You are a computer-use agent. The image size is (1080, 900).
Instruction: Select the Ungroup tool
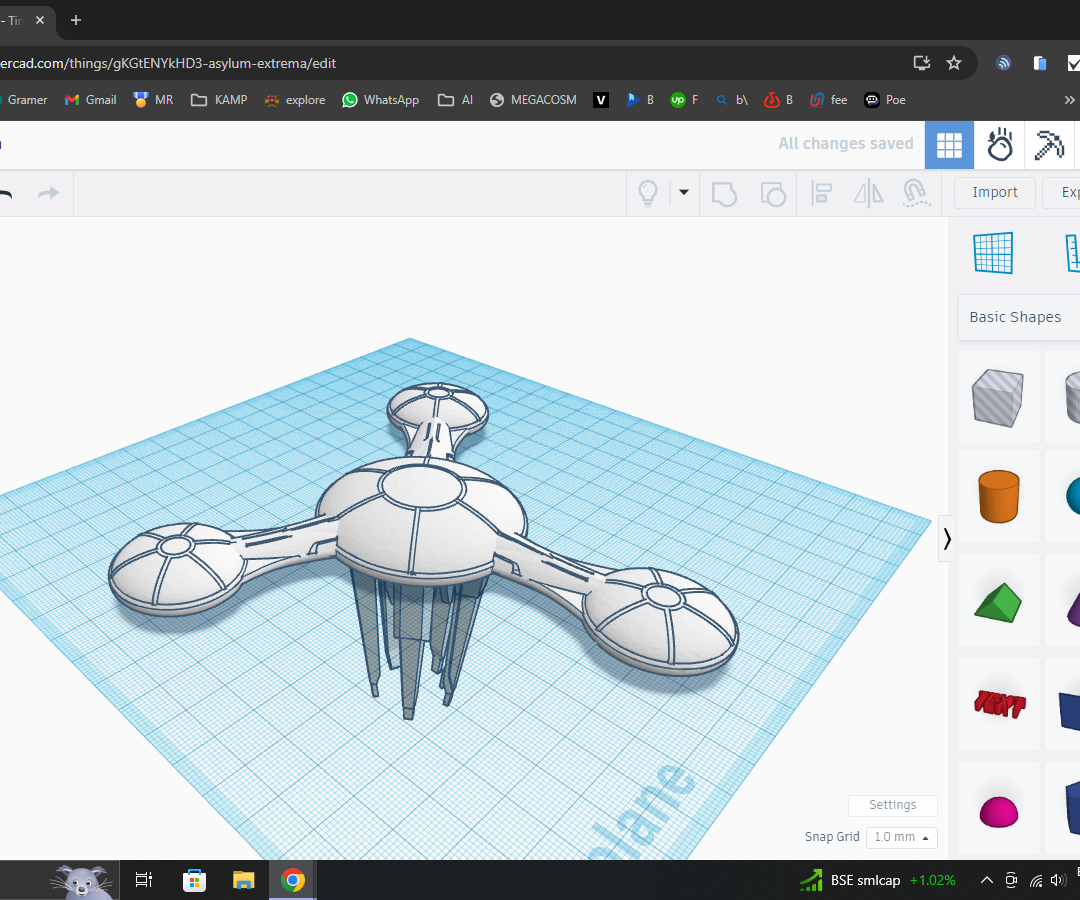pyautogui.click(x=773, y=192)
